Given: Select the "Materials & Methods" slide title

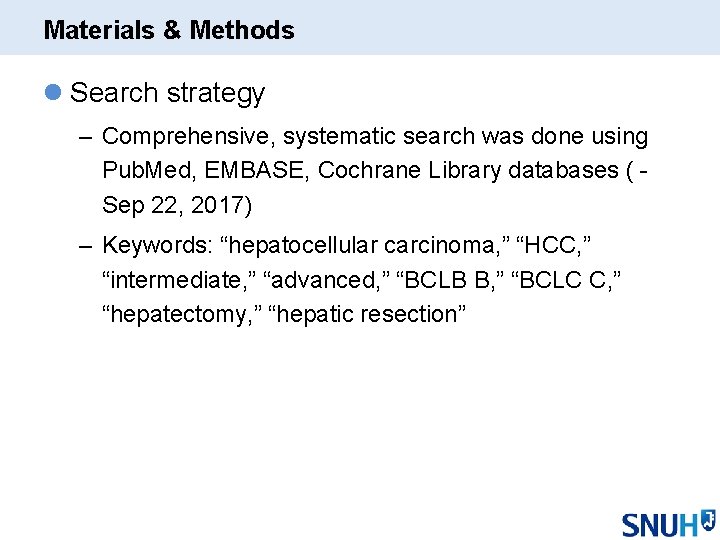Looking at the screenshot, I should coord(169,30).
